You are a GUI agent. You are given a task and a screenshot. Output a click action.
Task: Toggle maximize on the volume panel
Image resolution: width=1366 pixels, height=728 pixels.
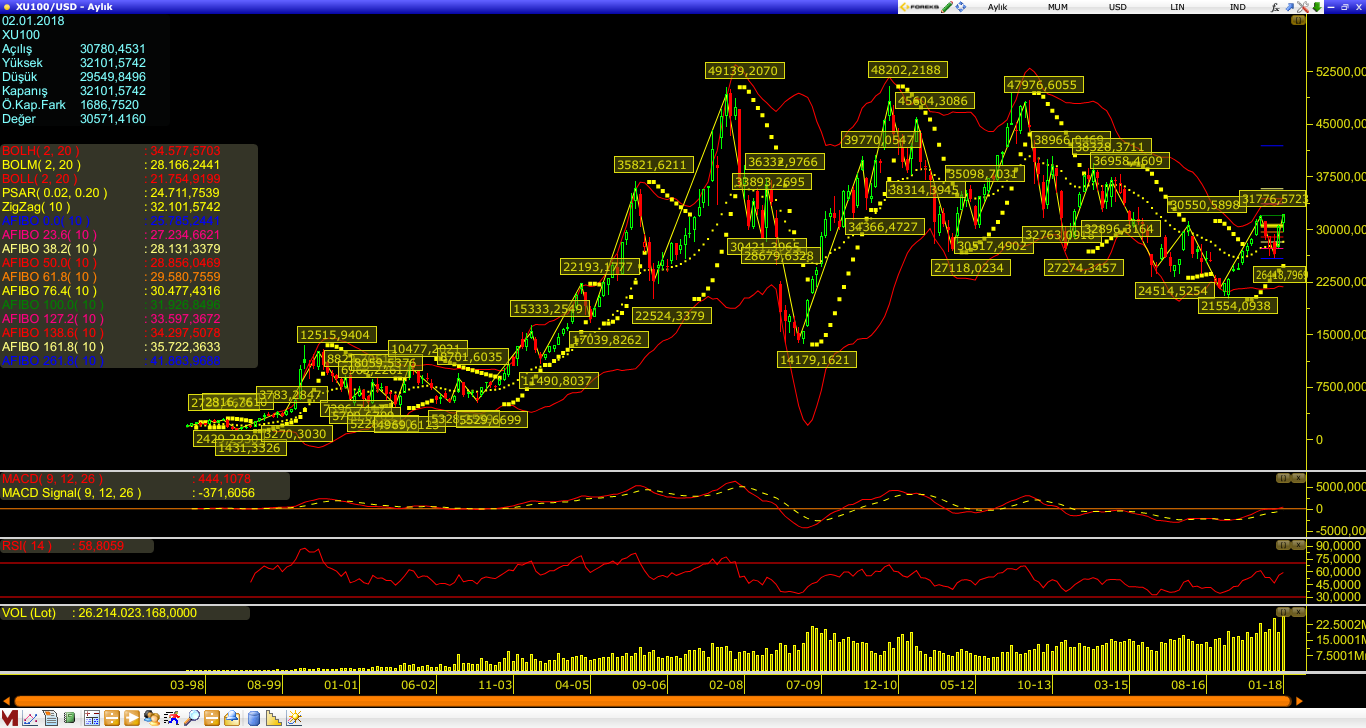[1283, 611]
